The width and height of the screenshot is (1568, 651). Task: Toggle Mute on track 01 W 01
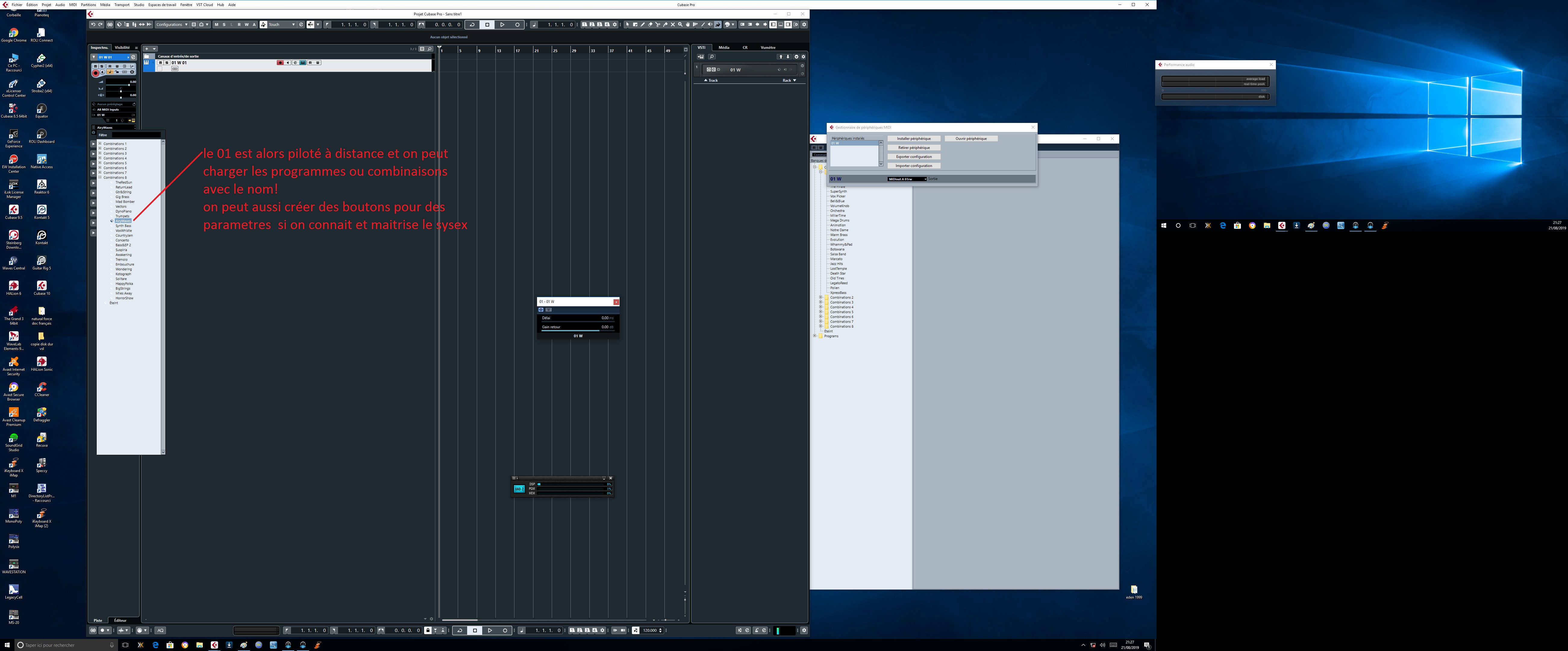tap(161, 63)
